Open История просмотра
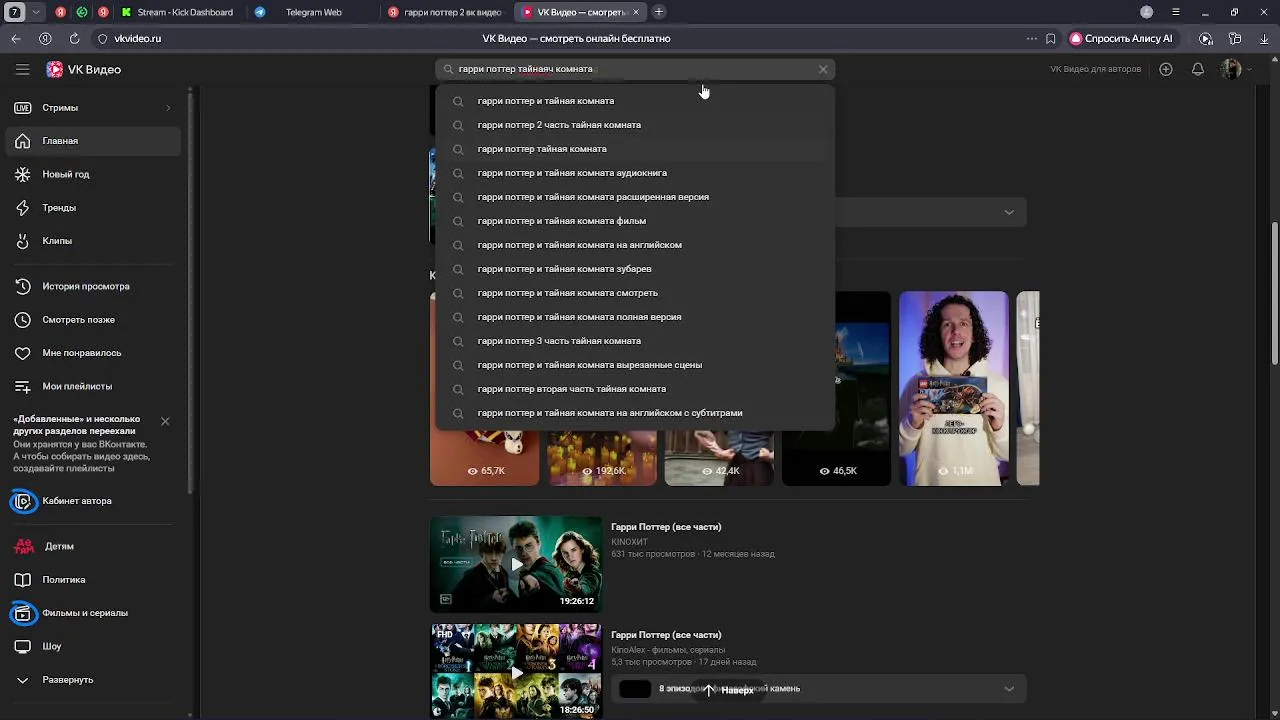 pyautogui.click(x=92, y=286)
